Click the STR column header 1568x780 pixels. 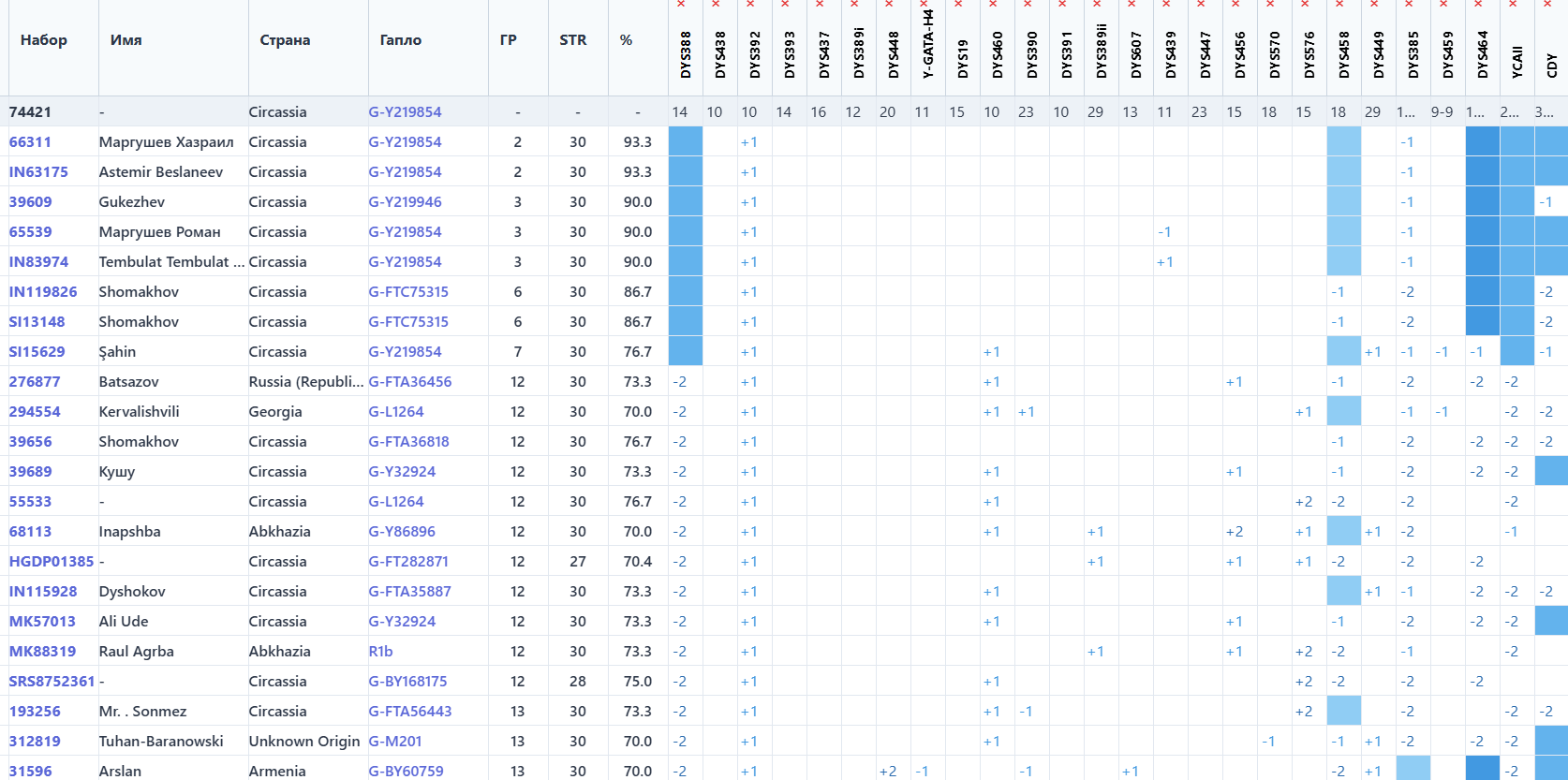(x=572, y=40)
